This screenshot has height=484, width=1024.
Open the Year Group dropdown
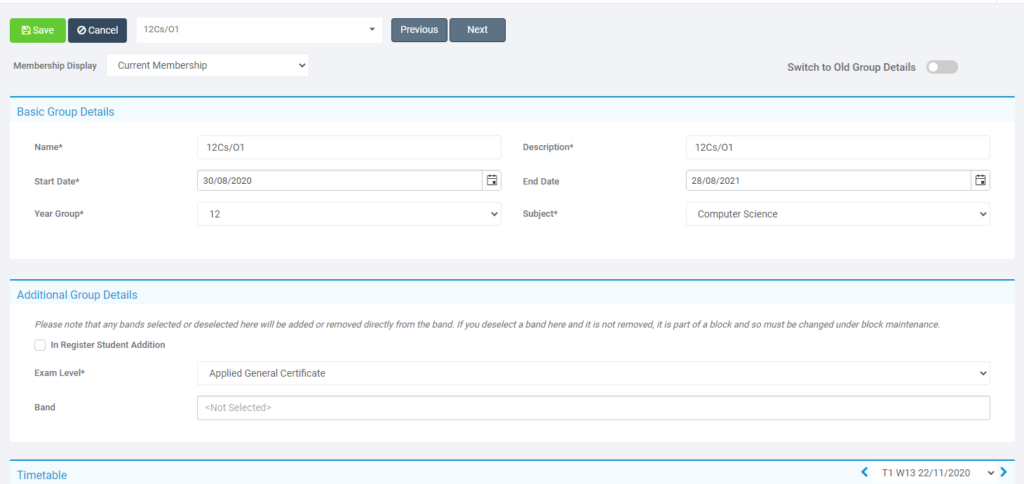click(x=349, y=214)
